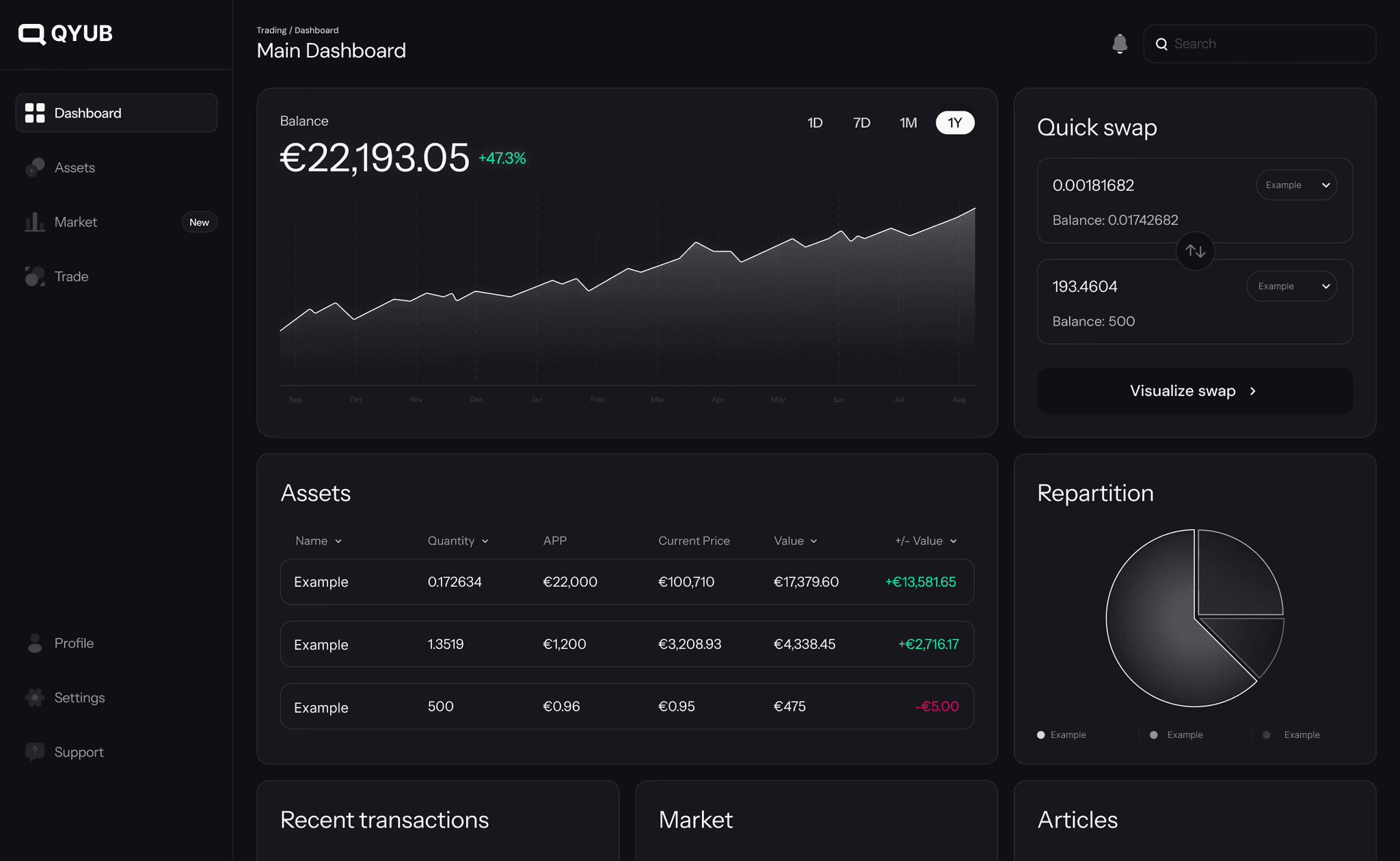Image resolution: width=1400 pixels, height=861 pixels.
Task: Sort assets by Quantity using its chevron
Action: 485,540
